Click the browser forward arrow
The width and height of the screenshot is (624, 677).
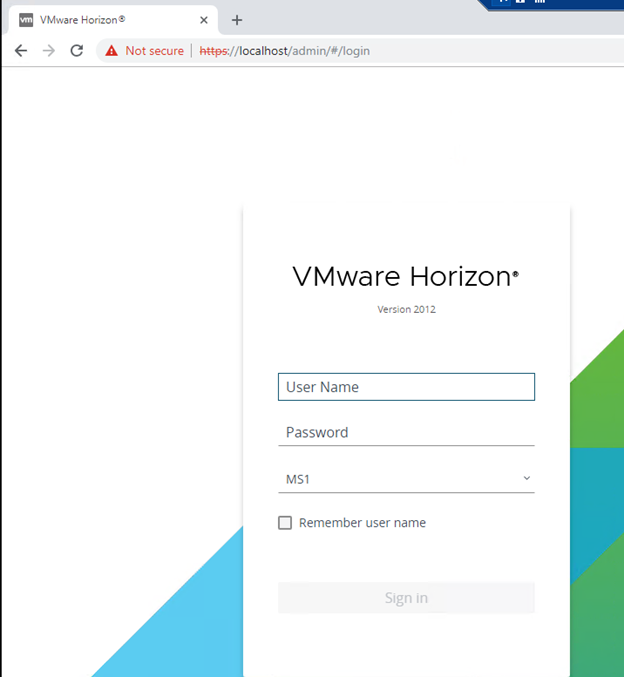tap(49, 51)
